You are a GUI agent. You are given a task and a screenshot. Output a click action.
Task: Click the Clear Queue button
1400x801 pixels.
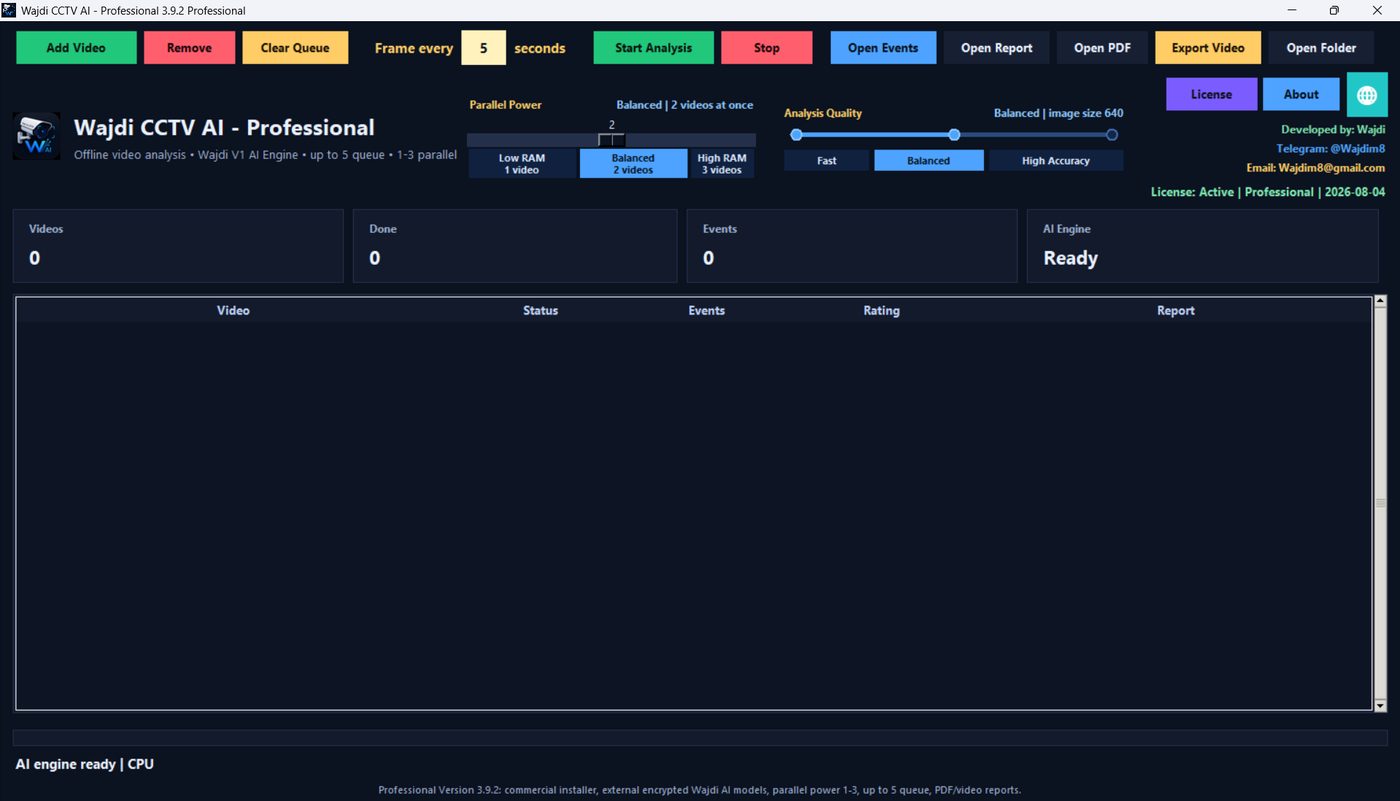point(295,48)
